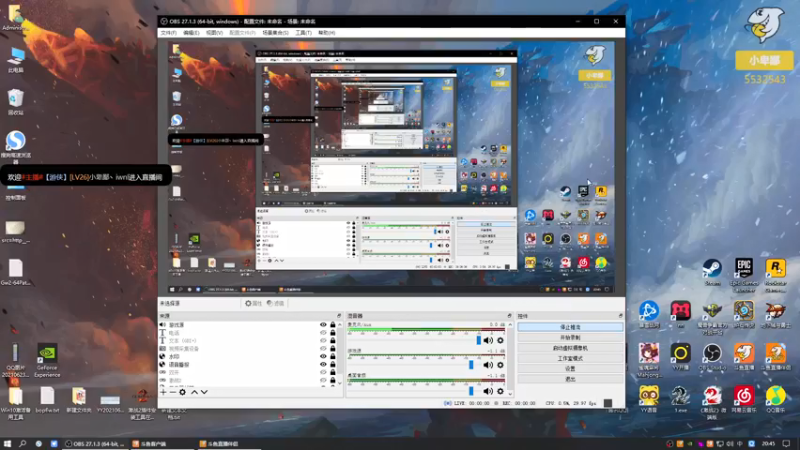Open 麦克风/Aux channel settings gear
This screenshot has width=800, height=450.
501,340
